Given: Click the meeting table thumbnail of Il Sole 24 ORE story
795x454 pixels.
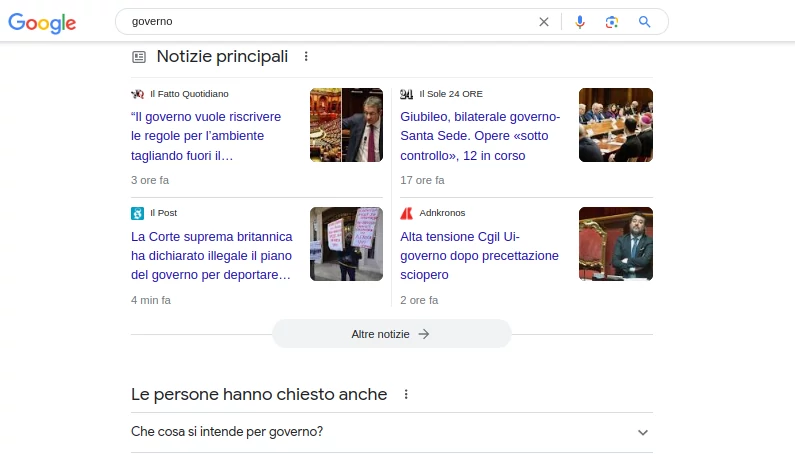Looking at the screenshot, I should point(616,125).
